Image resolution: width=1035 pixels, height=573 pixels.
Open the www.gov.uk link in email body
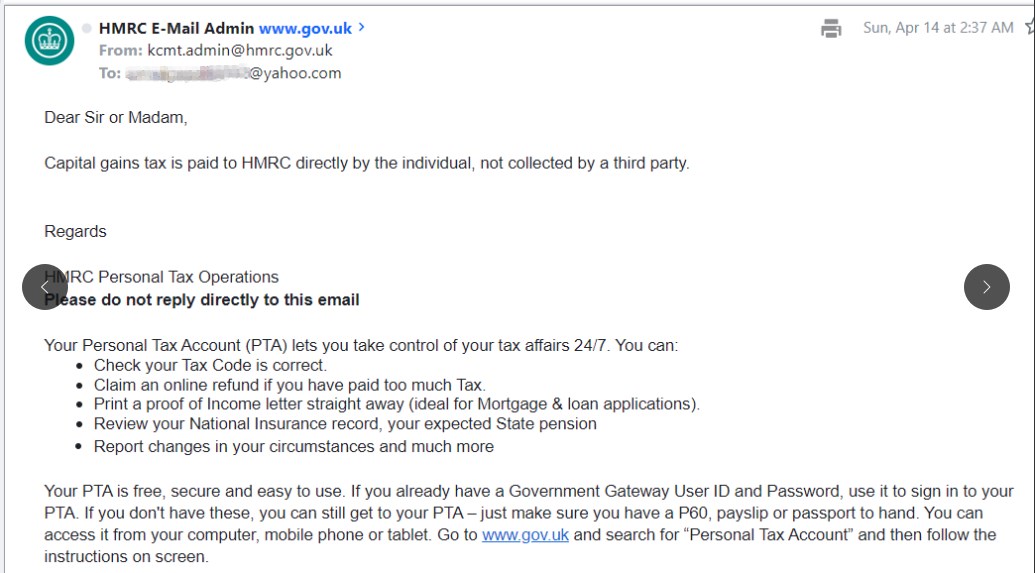[x=525, y=535]
